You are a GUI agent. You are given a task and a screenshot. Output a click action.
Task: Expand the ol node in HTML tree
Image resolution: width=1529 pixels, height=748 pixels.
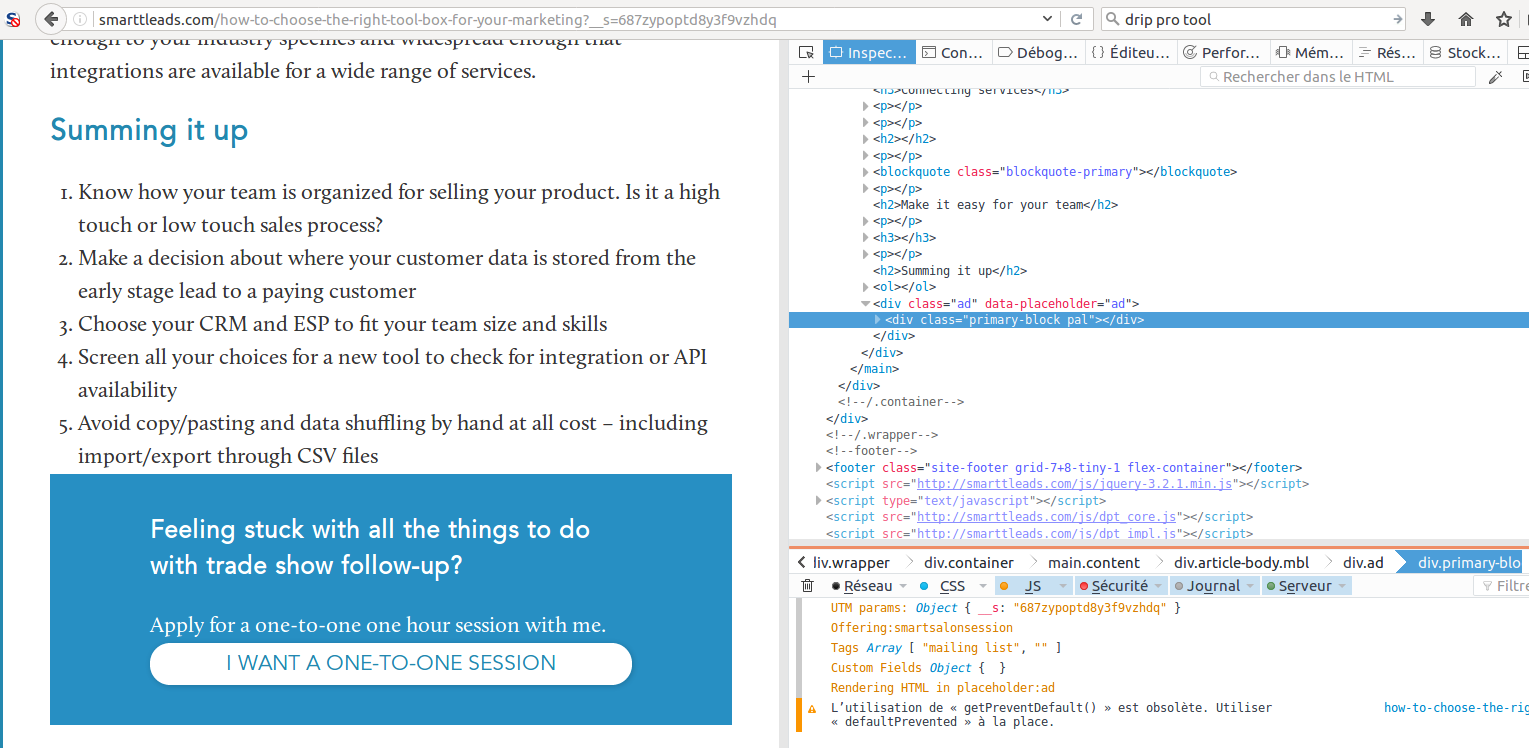(866, 287)
